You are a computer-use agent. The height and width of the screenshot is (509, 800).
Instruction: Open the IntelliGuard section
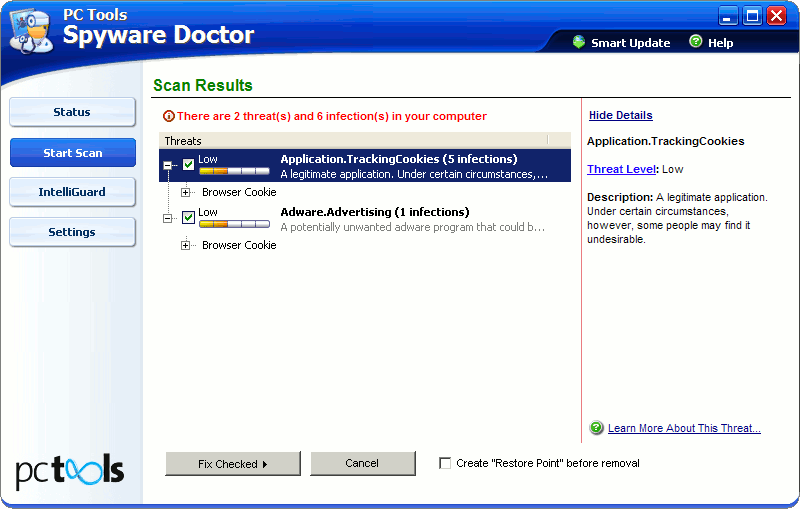(x=72, y=192)
